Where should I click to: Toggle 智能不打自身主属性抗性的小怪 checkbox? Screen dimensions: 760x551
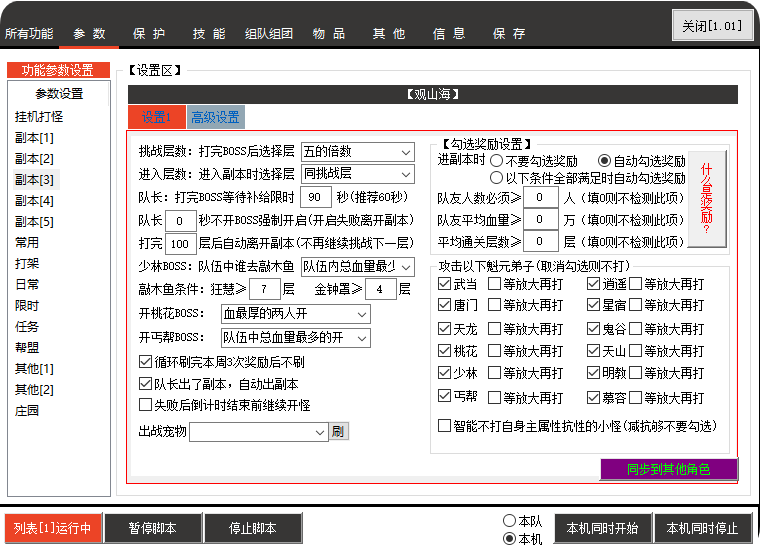point(445,426)
